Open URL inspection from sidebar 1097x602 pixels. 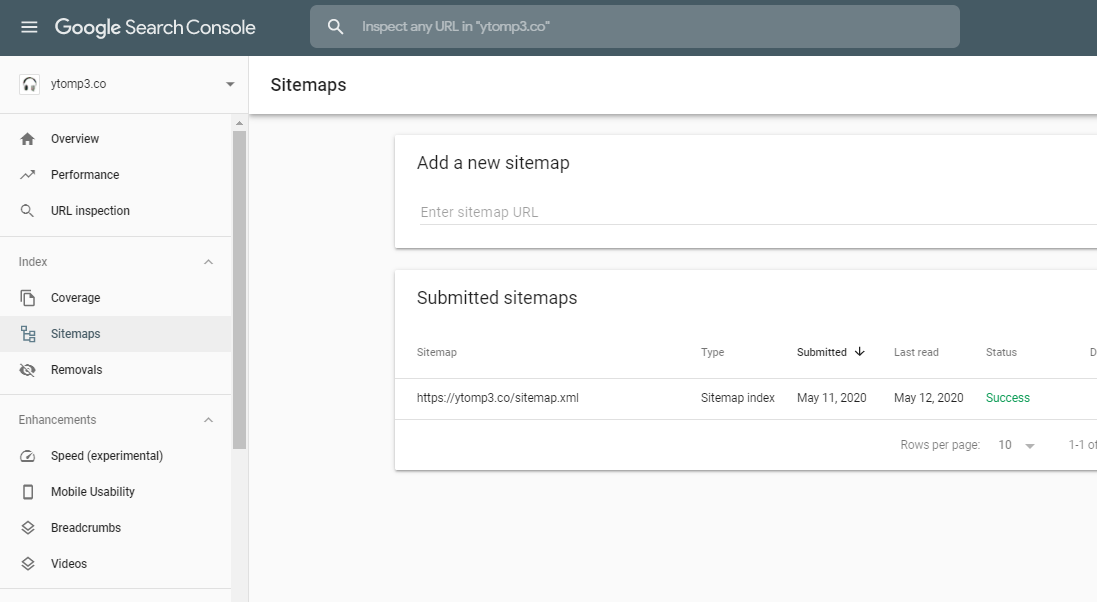(x=90, y=211)
